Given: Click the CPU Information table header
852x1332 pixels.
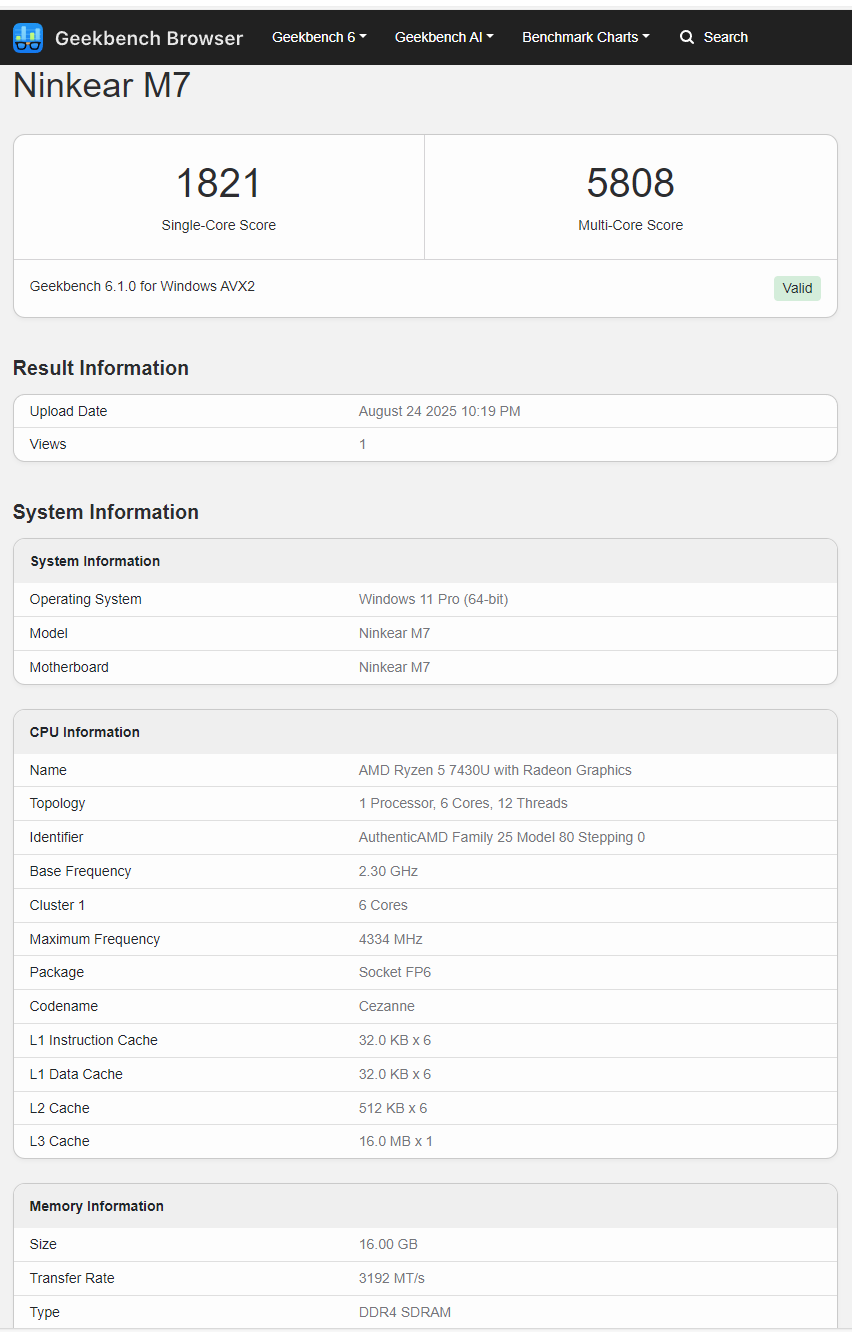Looking at the screenshot, I should click(x=425, y=732).
